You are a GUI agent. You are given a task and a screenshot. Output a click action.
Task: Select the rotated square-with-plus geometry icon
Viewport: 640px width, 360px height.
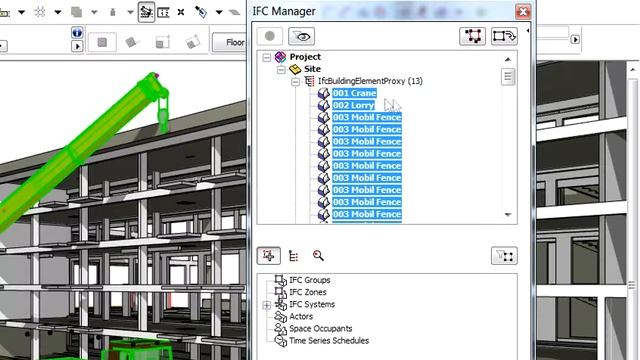tap(192, 42)
